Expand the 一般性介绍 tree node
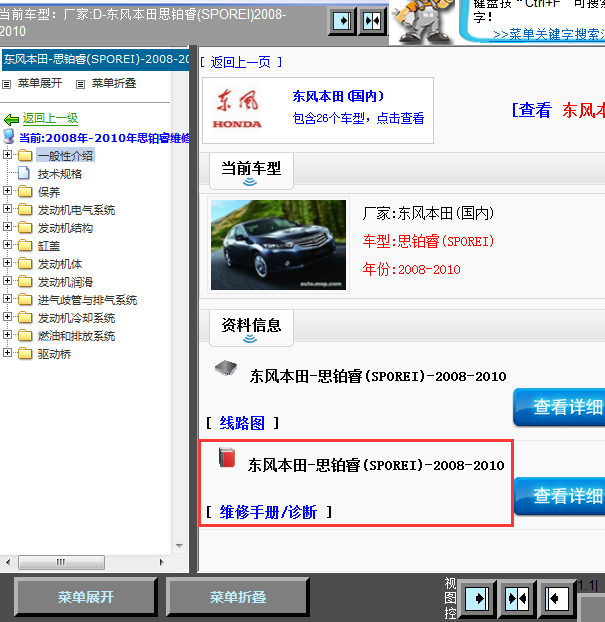 [7, 154]
